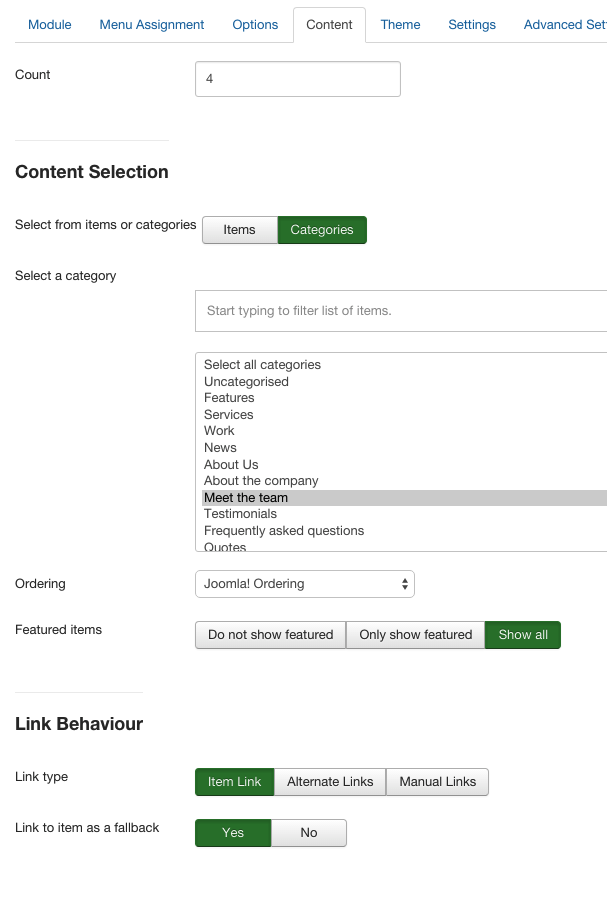Viewport: 607px width, 899px height.
Task: Go to the Options tab
Action: [255, 25]
